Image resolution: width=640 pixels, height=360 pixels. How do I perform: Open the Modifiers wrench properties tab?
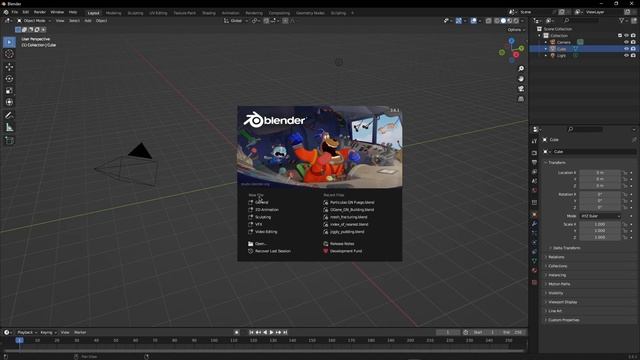click(x=534, y=224)
